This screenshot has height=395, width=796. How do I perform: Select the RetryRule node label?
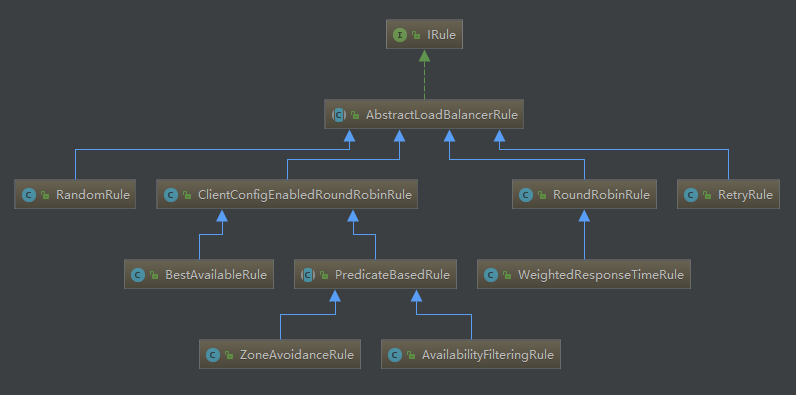[745, 194]
